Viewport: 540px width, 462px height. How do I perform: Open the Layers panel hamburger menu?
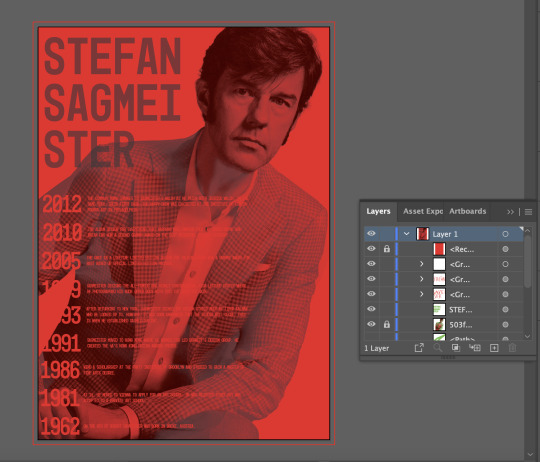coord(528,212)
